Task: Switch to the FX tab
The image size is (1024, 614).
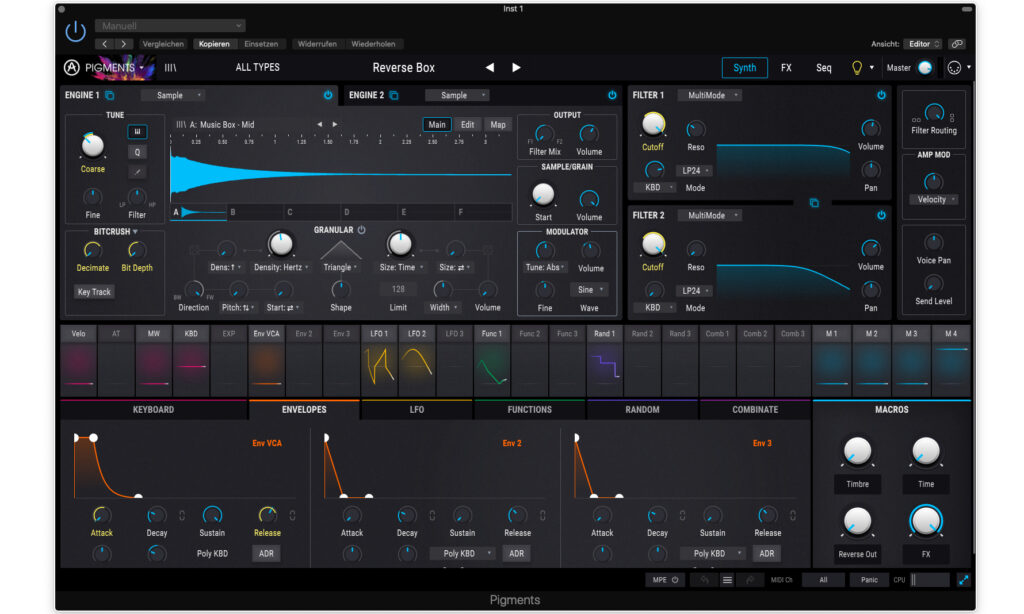Action: tap(786, 67)
